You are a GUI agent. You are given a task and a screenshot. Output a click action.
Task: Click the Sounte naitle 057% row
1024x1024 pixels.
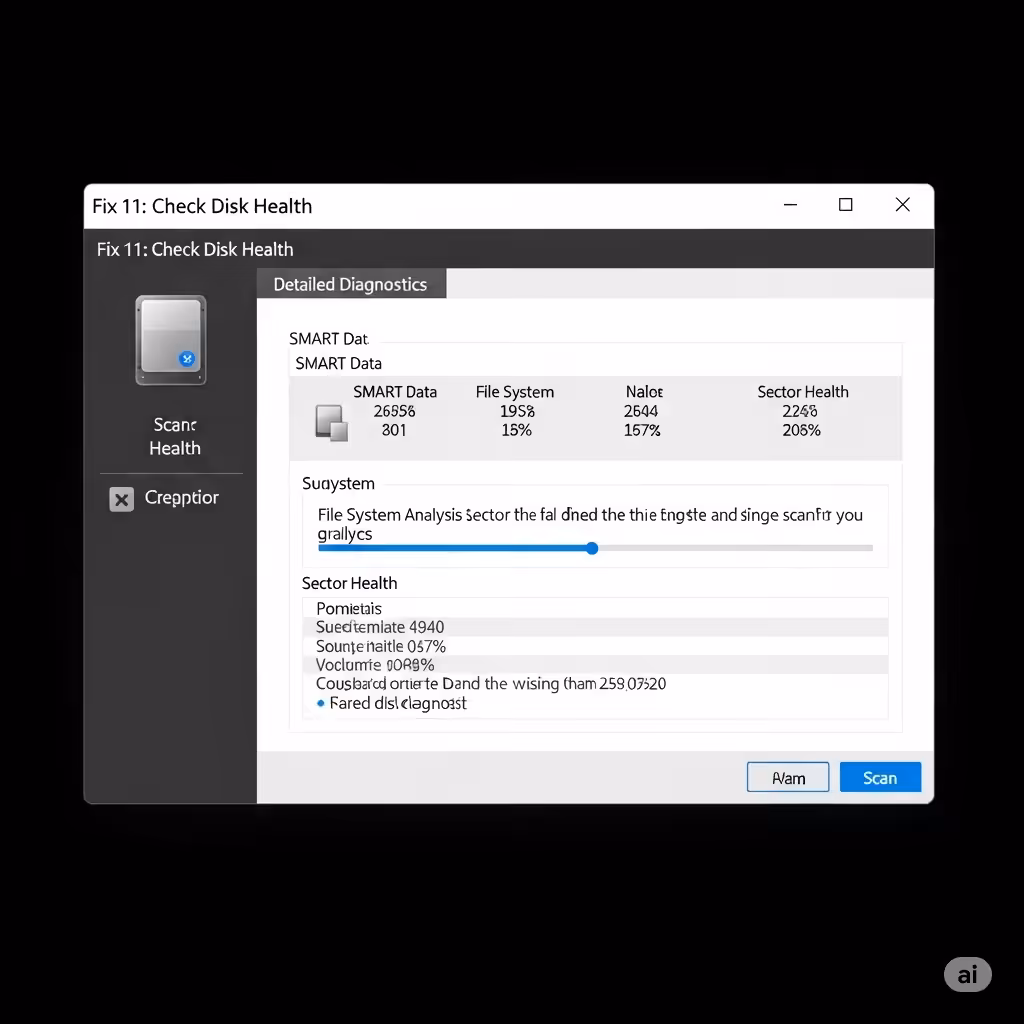(595, 646)
